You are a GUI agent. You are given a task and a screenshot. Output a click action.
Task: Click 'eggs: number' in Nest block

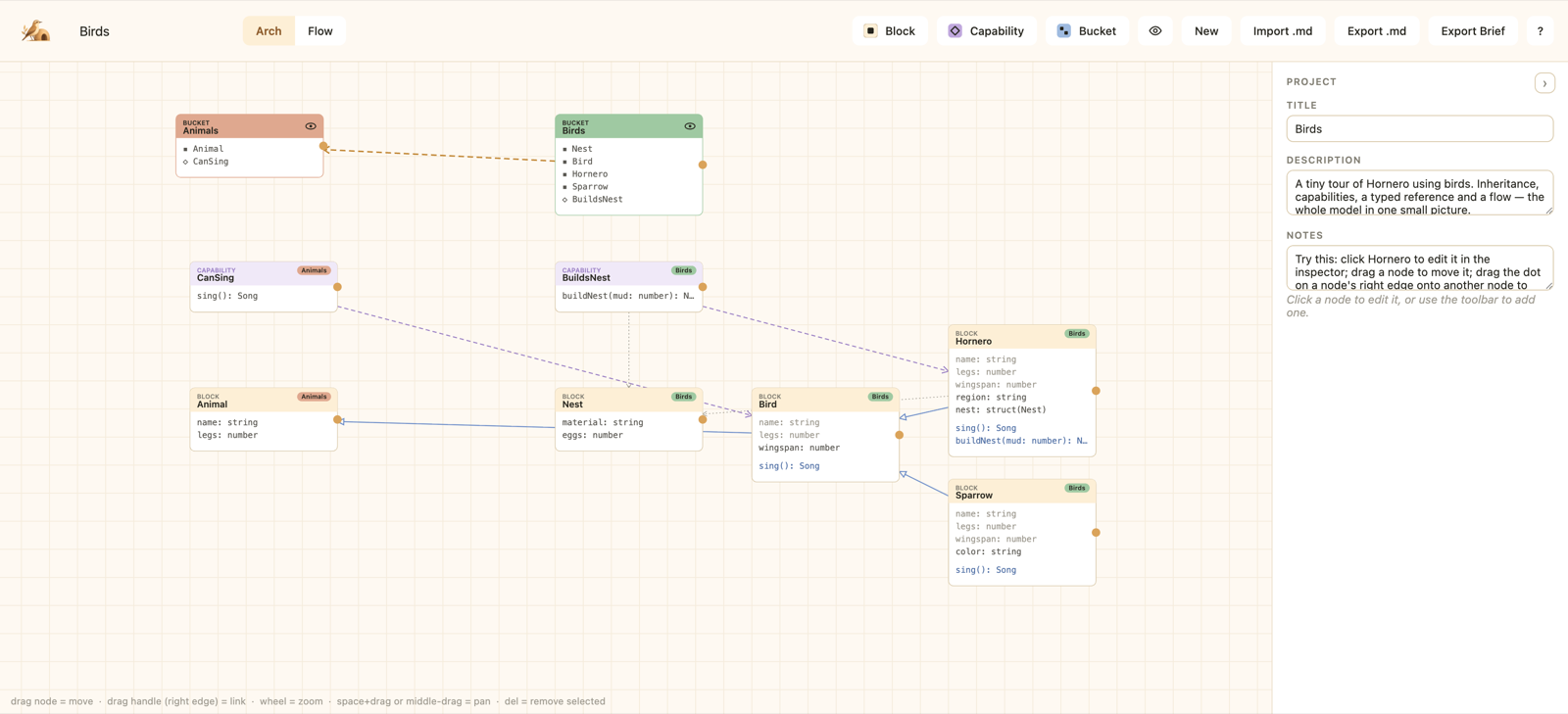tap(592, 436)
